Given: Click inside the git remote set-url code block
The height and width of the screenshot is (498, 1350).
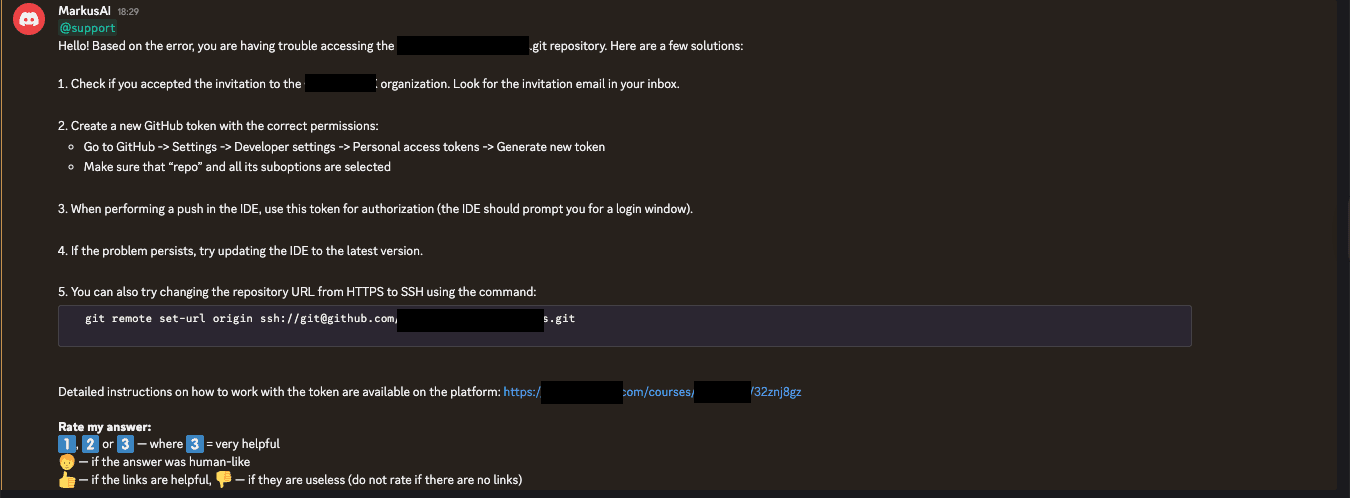Looking at the screenshot, I should (x=624, y=326).
